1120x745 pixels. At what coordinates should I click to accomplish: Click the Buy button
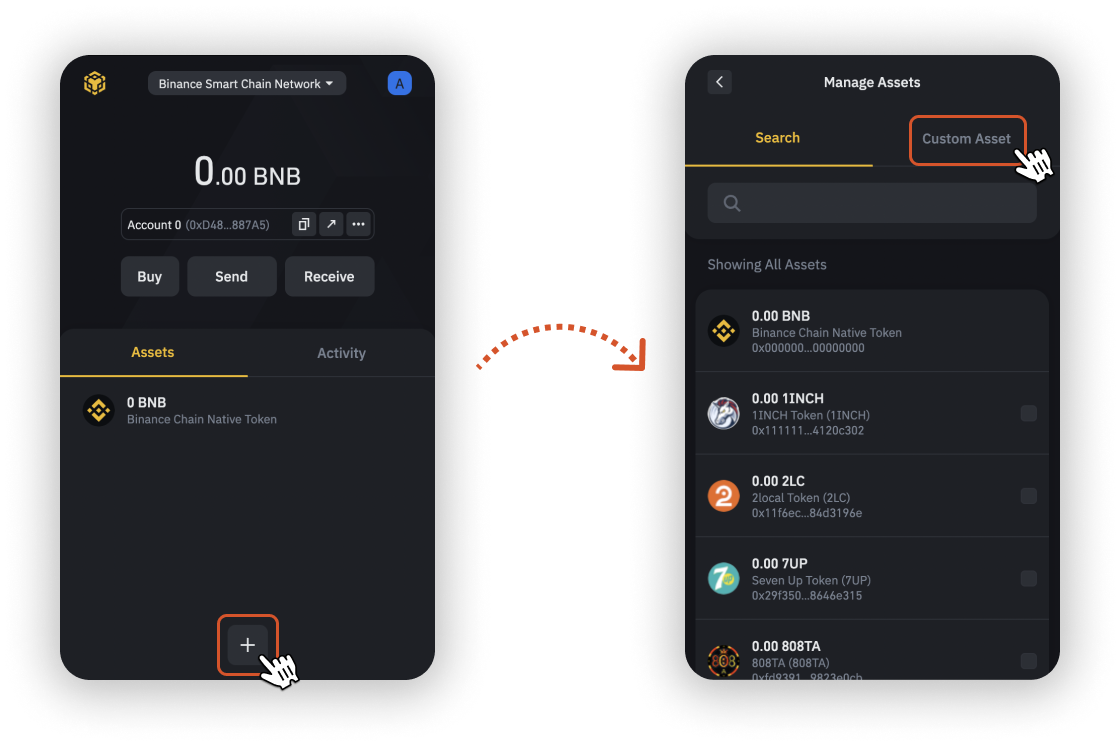(150, 276)
